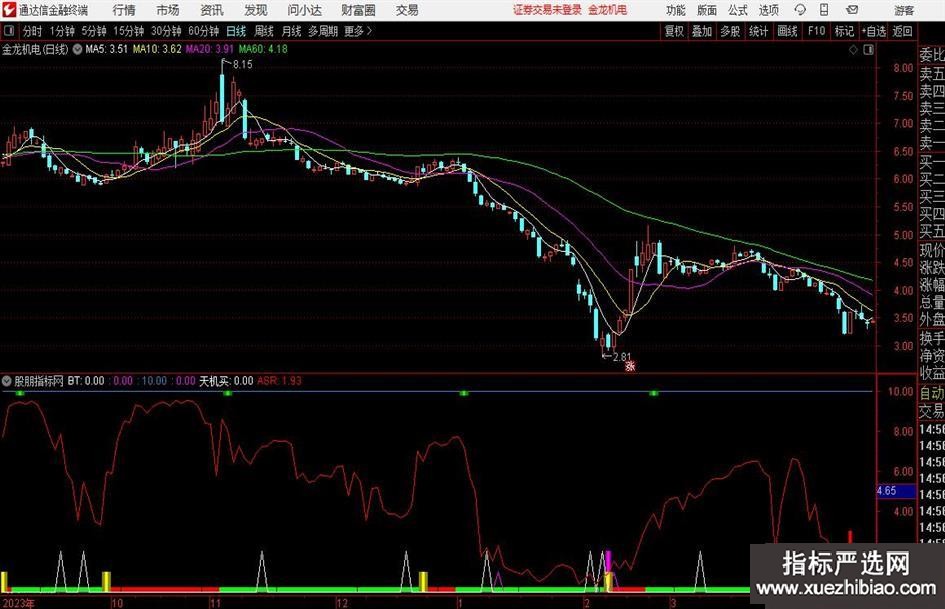This screenshot has width=945, height=609.
Task: Click the 返回 back button
Action: [902, 31]
